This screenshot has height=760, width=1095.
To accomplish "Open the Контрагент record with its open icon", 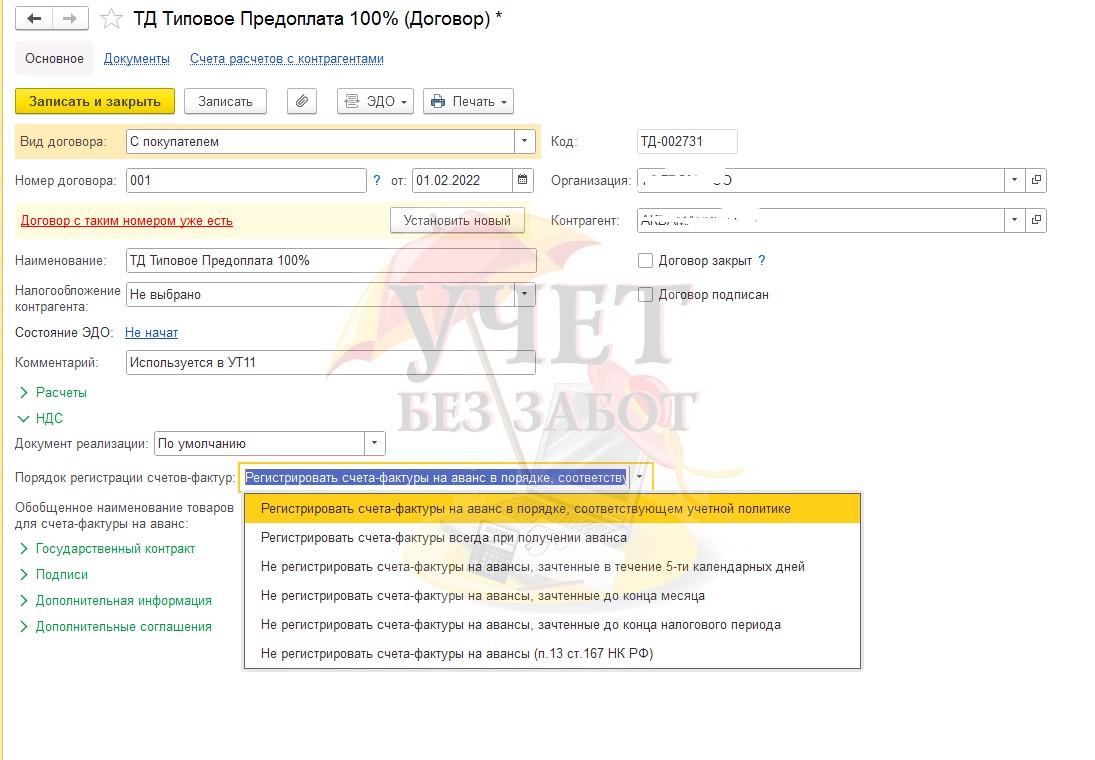I will pos(1036,220).
